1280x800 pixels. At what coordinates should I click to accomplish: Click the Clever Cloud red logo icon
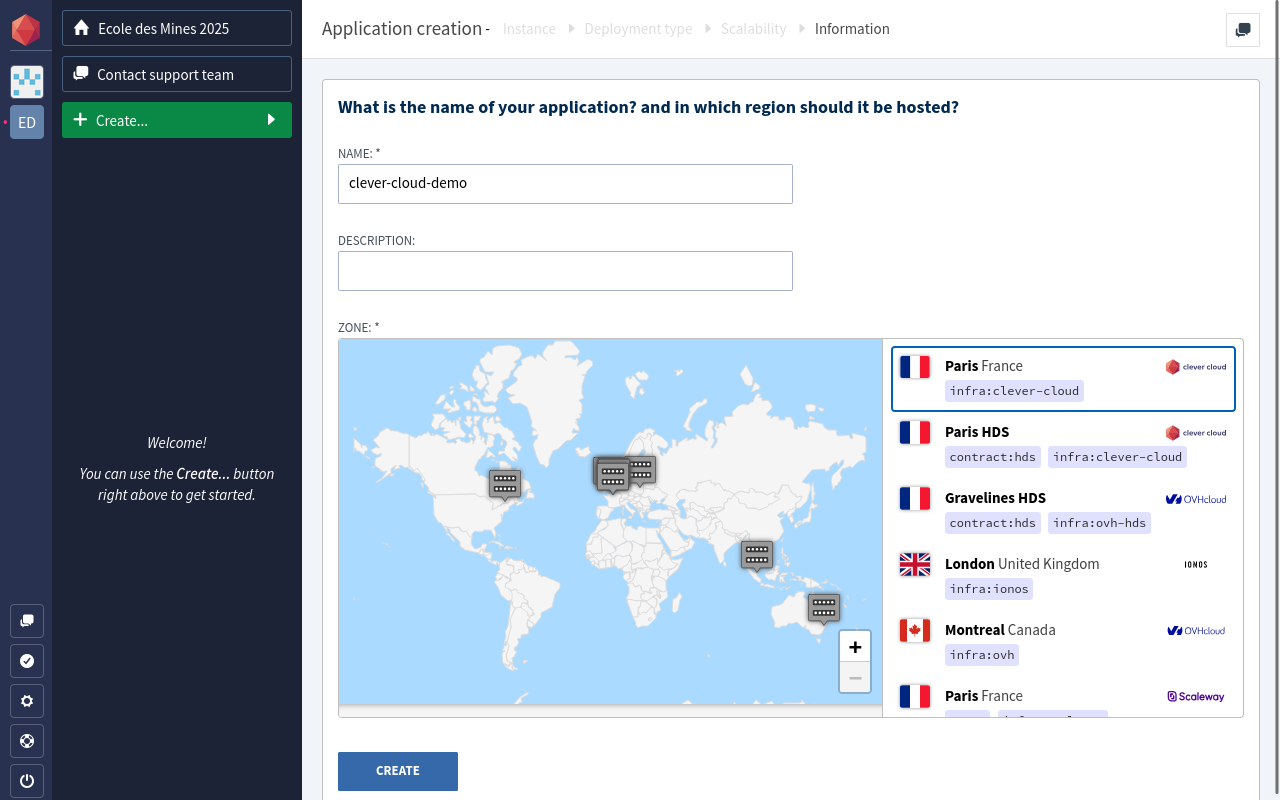(26, 30)
